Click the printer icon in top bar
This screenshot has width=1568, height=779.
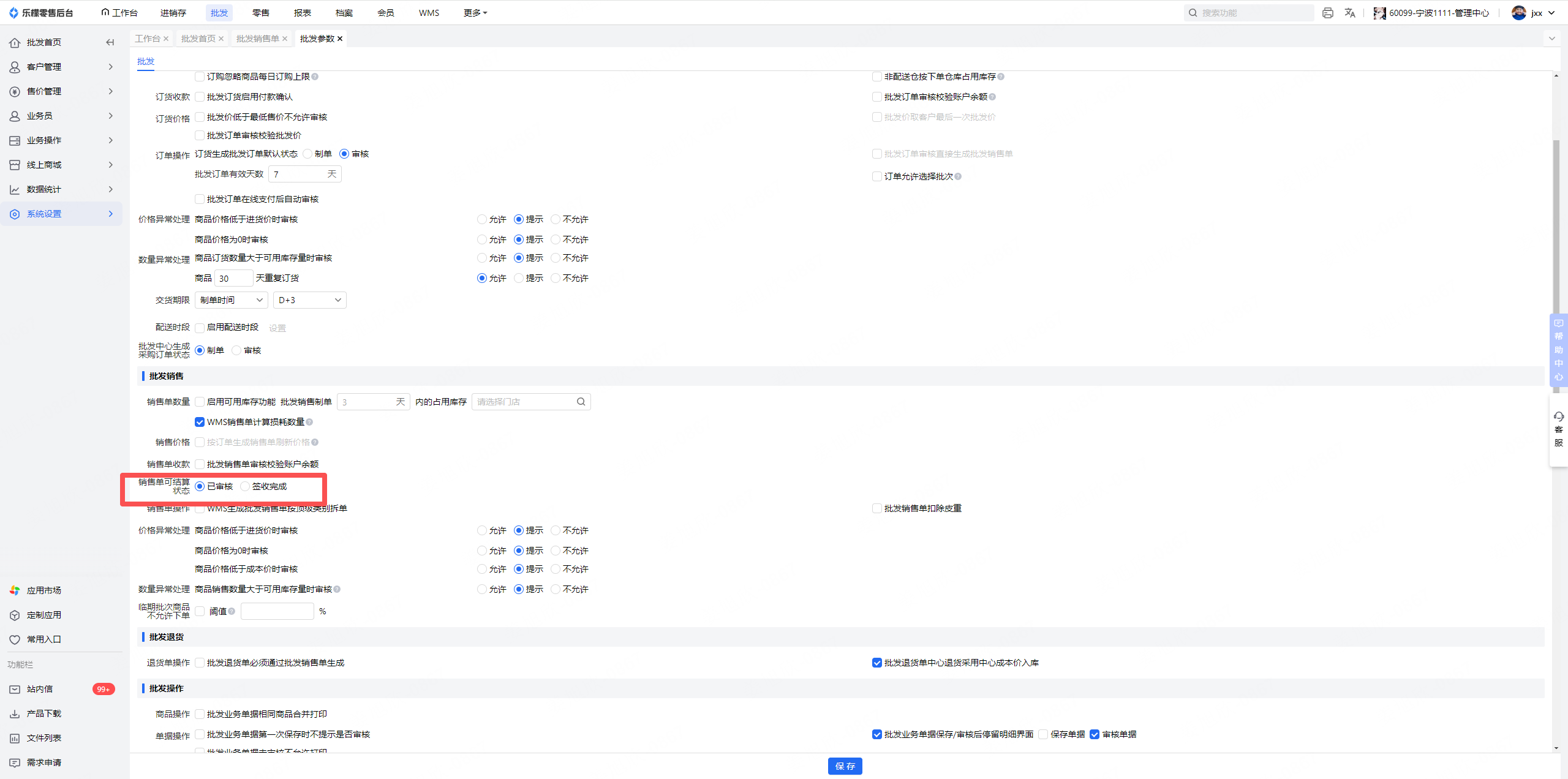pyautogui.click(x=1327, y=13)
